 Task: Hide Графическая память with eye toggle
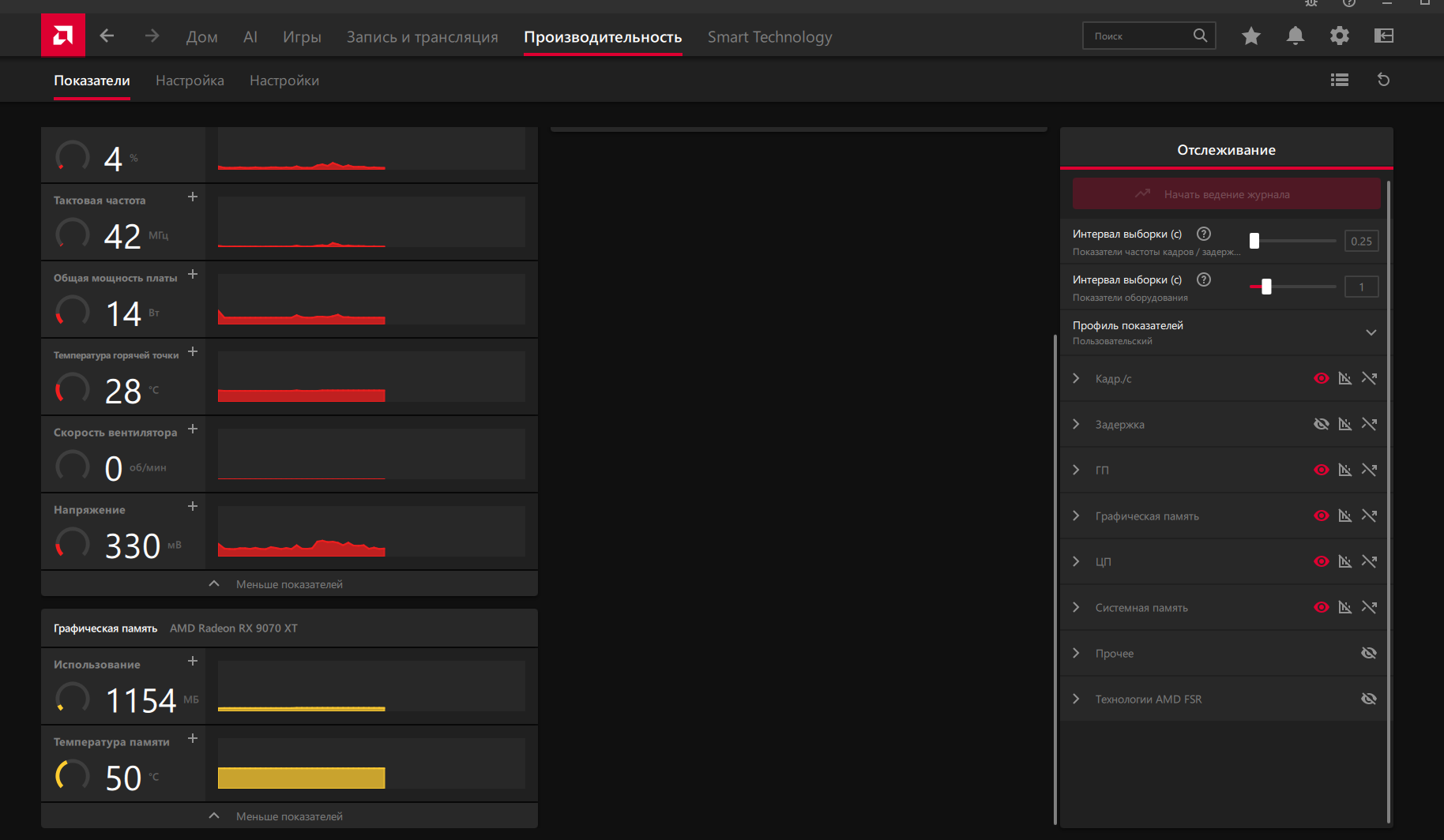tap(1321, 516)
